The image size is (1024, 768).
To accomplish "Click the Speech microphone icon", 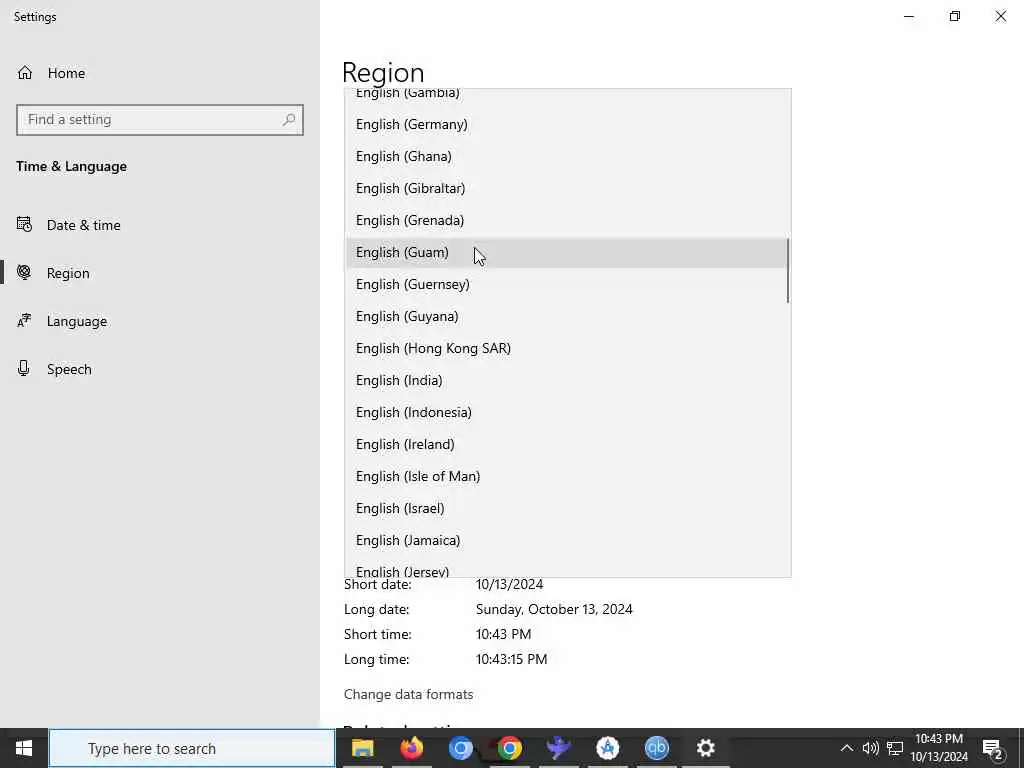I will pos(24,368).
